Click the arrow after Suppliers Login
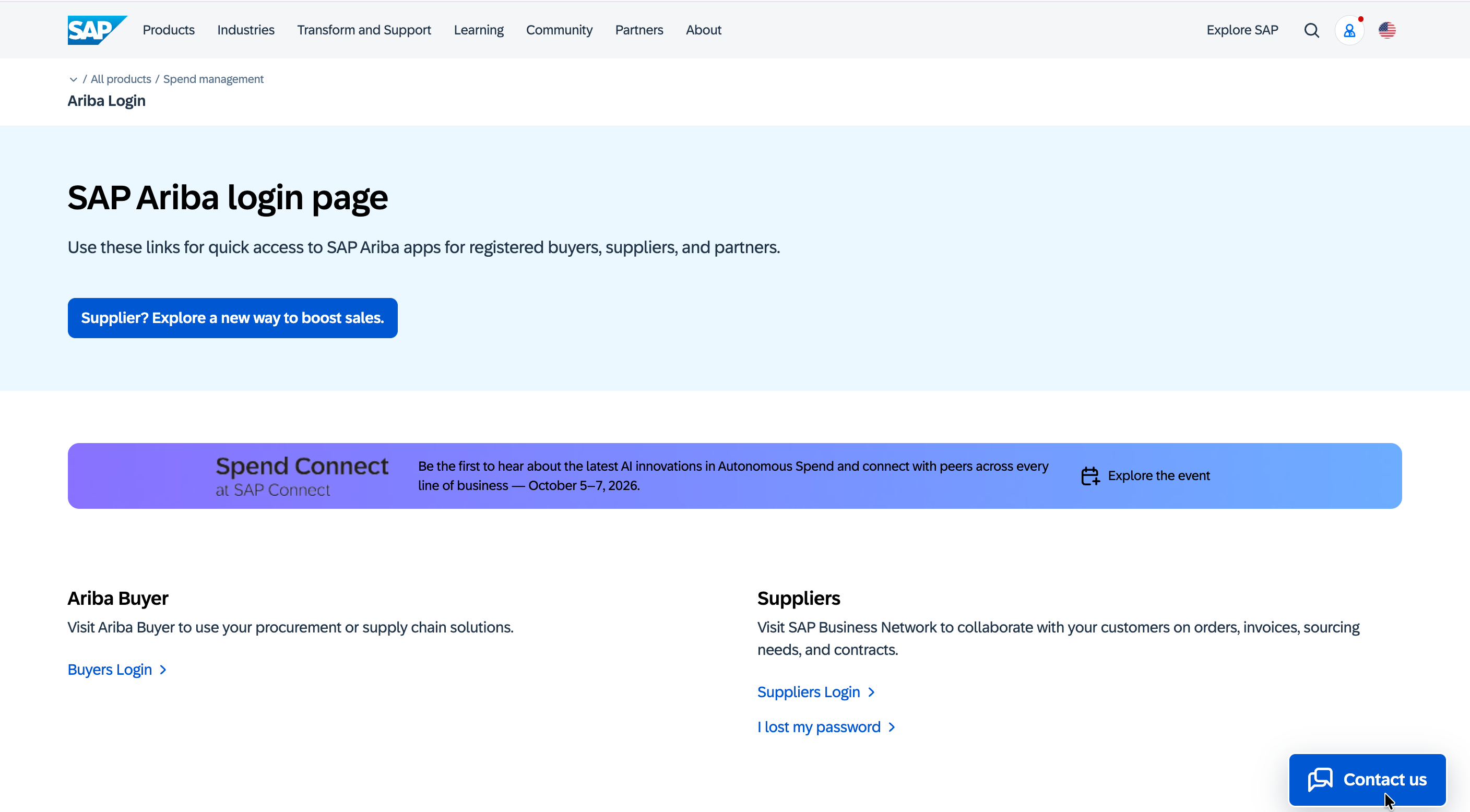The height and width of the screenshot is (812, 1470). point(871,692)
